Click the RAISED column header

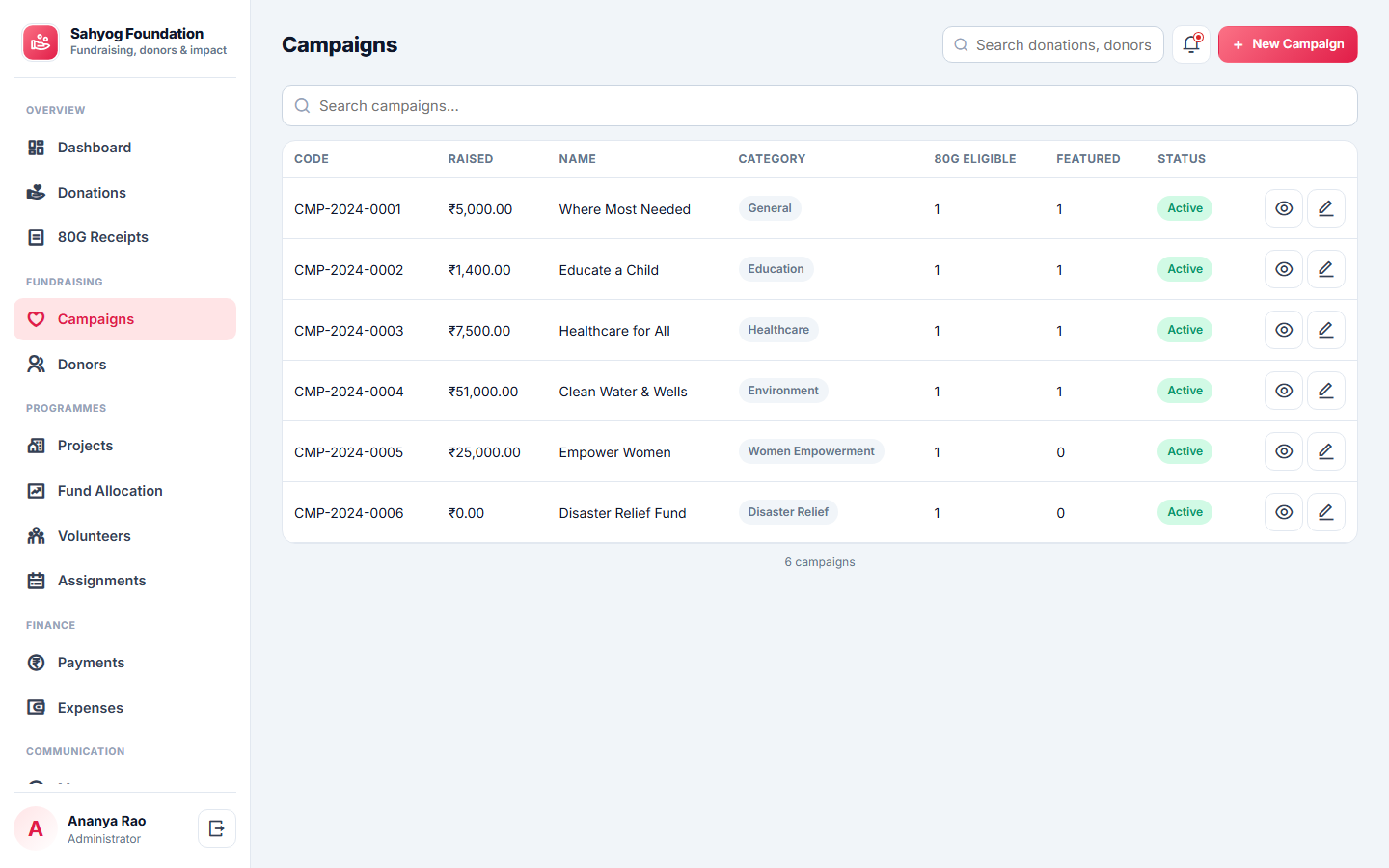pos(471,159)
